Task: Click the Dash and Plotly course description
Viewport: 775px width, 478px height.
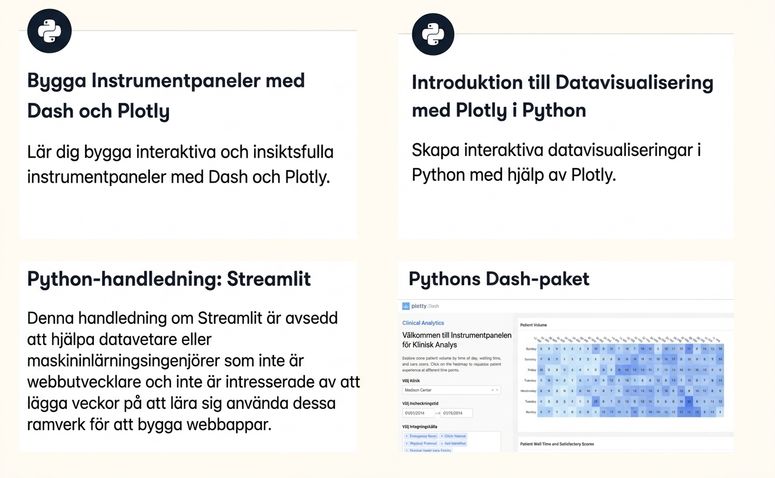Action: coord(180,164)
